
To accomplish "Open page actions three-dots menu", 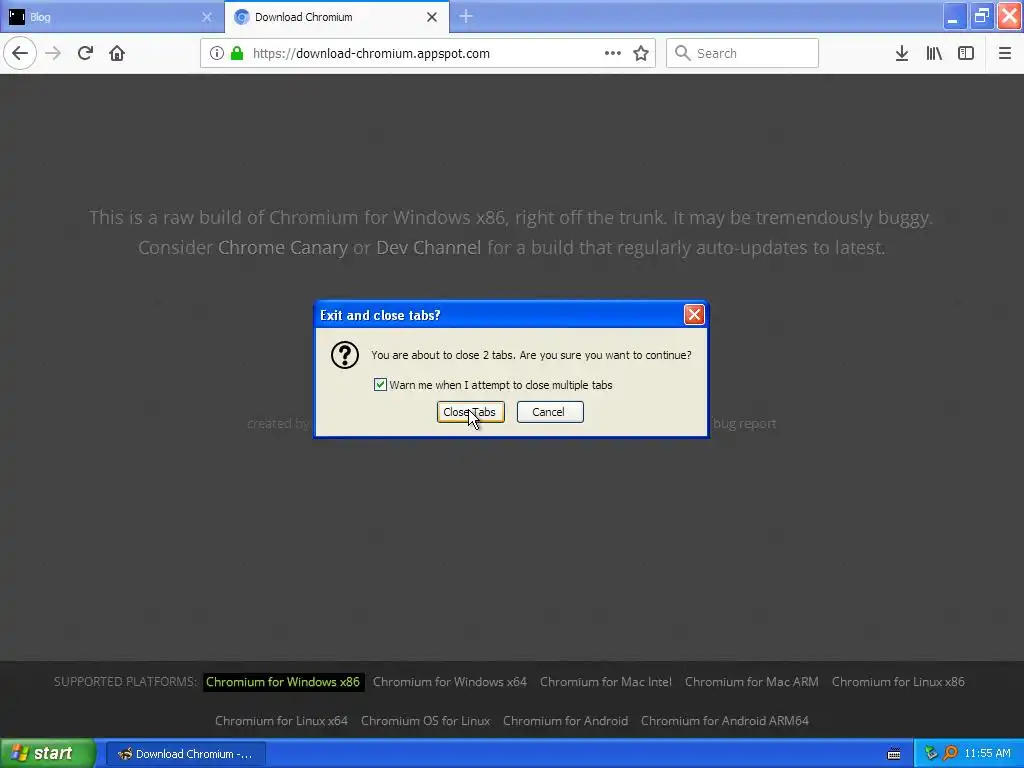I will click(x=613, y=53).
